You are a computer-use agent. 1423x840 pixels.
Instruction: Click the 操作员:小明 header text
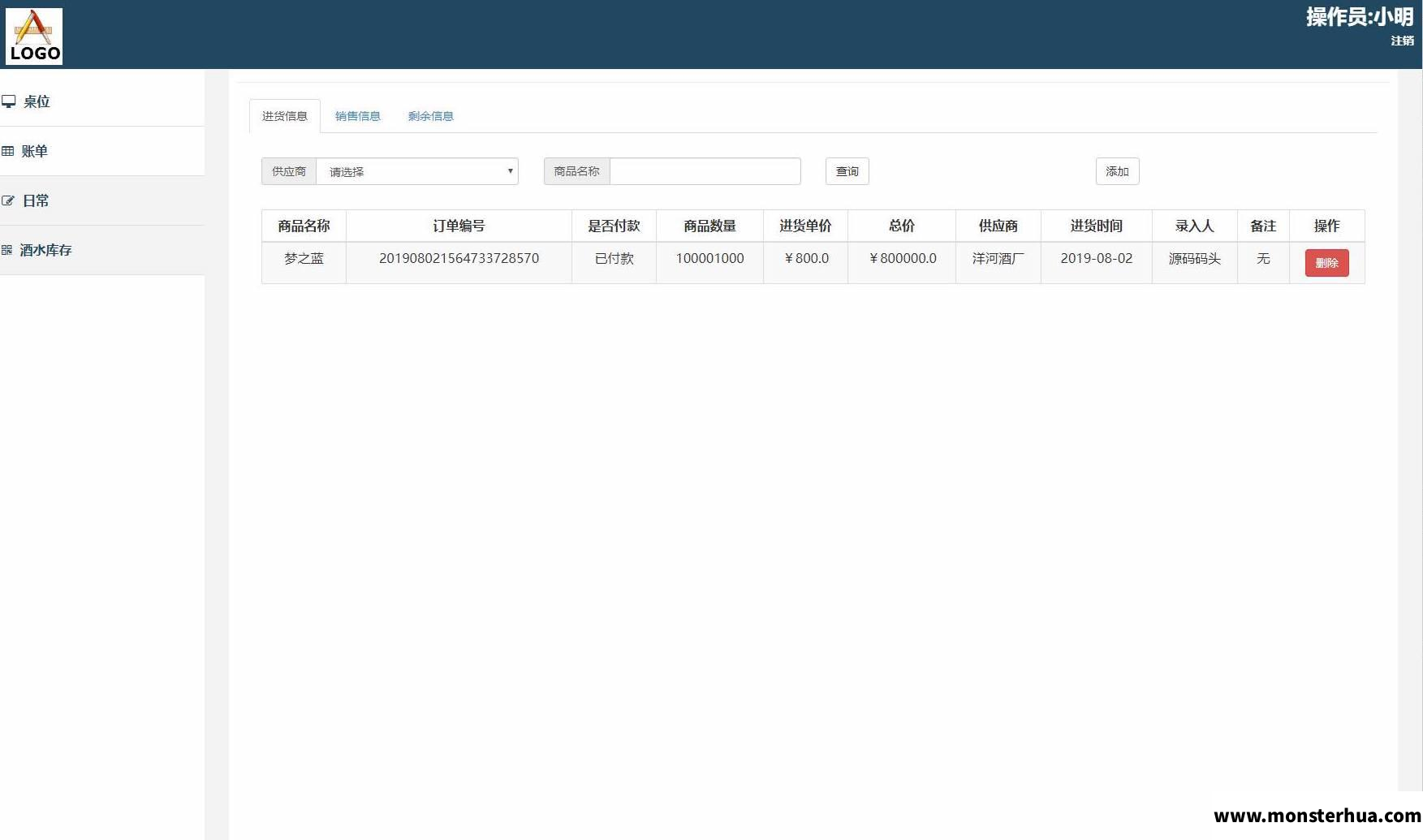[1360, 17]
